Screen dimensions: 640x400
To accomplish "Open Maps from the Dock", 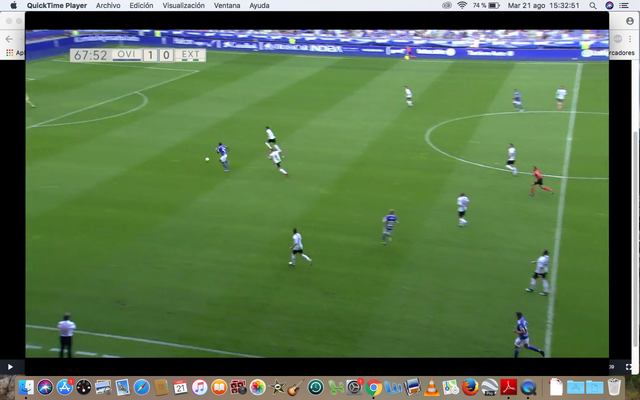I will point(451,387).
